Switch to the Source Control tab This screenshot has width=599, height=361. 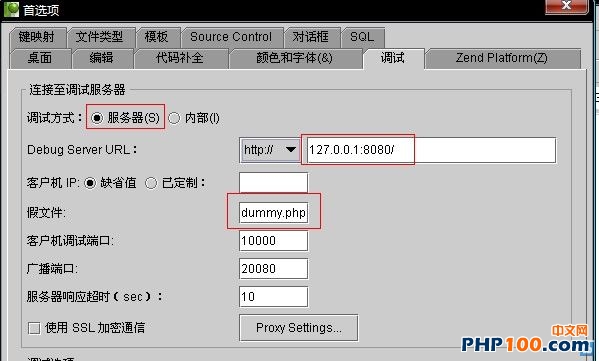click(232, 37)
